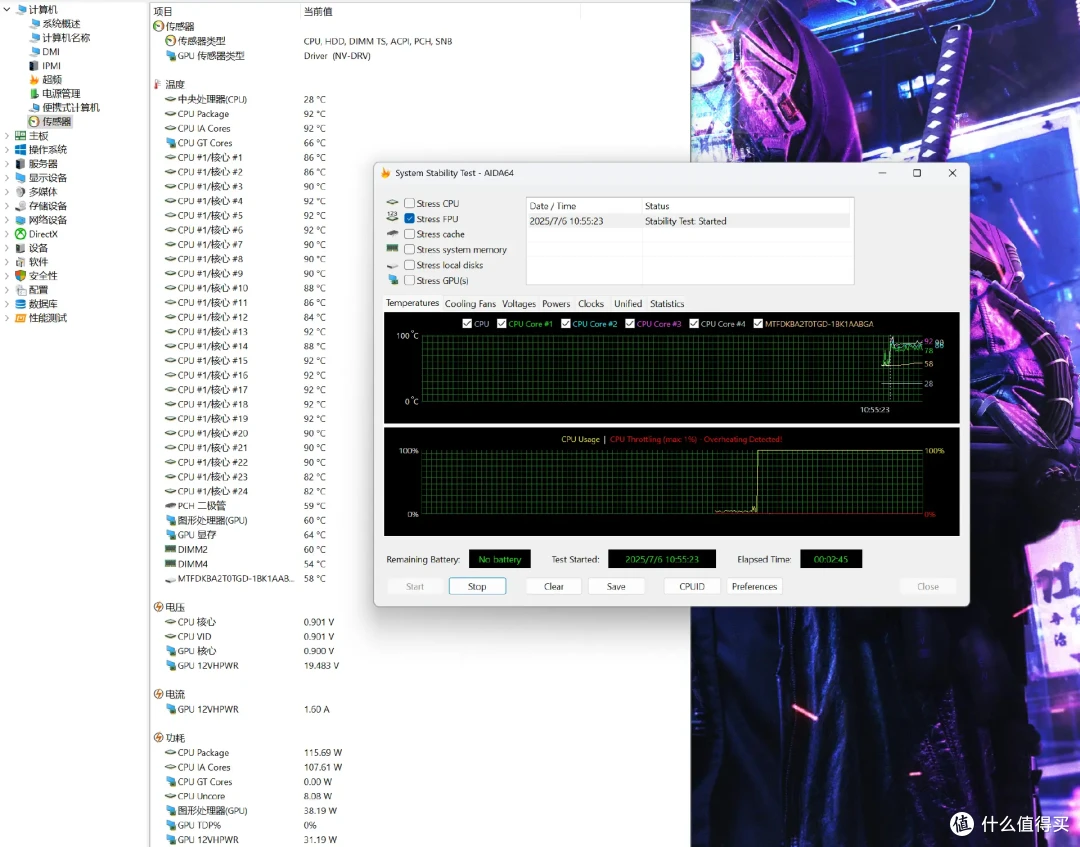Switch to the Temperatures tab
Viewport: 1080px width, 847px height.
coord(412,303)
